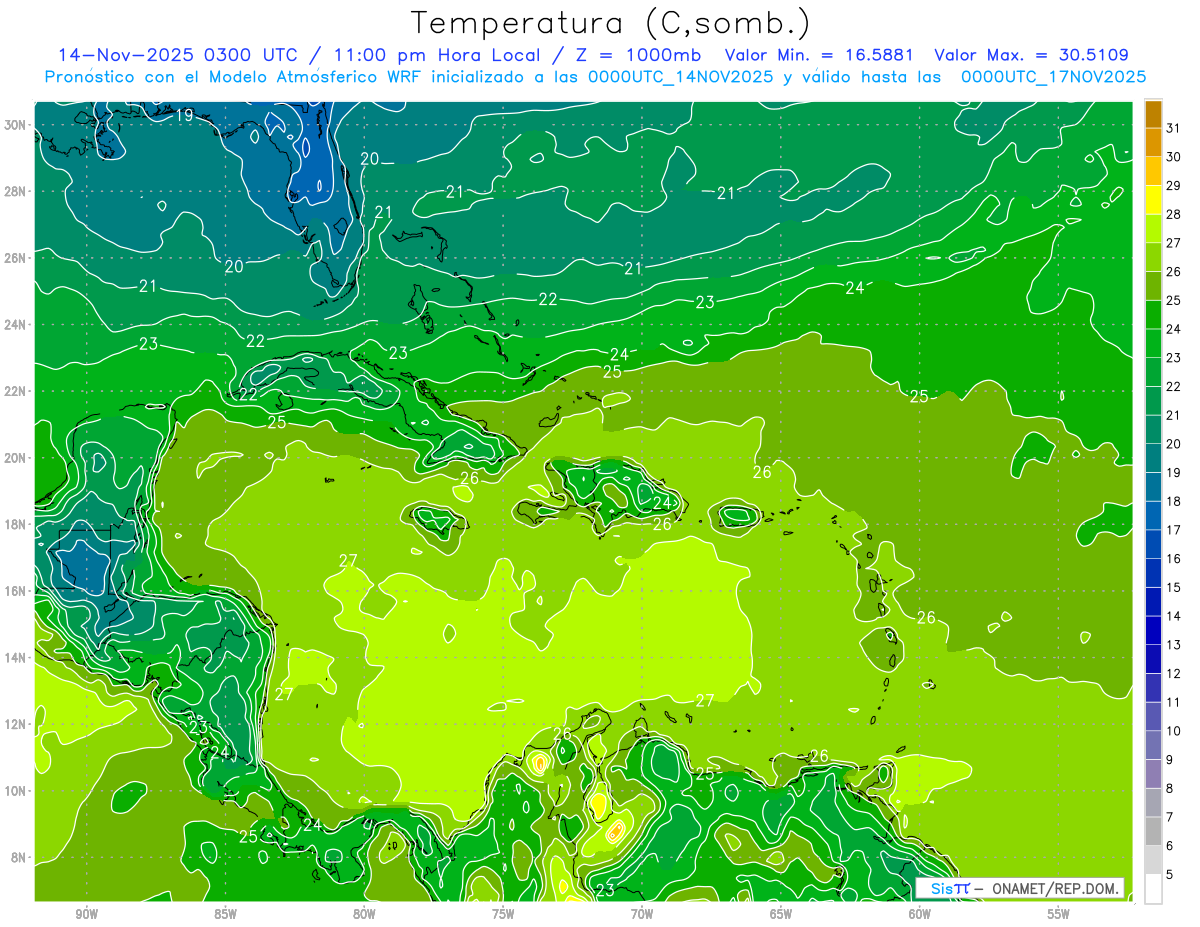This screenshot has width=1200, height=927.
Task: Click the legend value 31
Action: (1174, 127)
